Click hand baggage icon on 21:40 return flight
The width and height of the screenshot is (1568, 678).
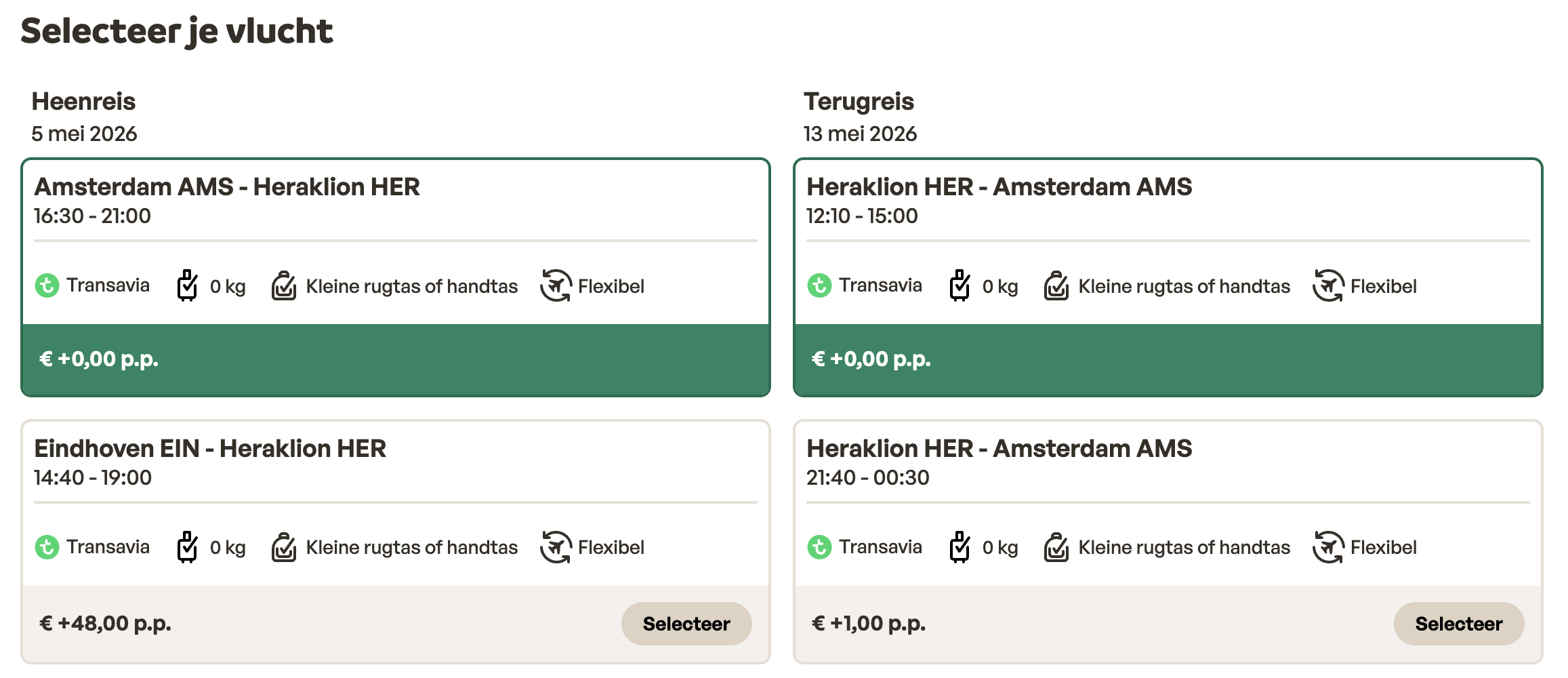1056,547
